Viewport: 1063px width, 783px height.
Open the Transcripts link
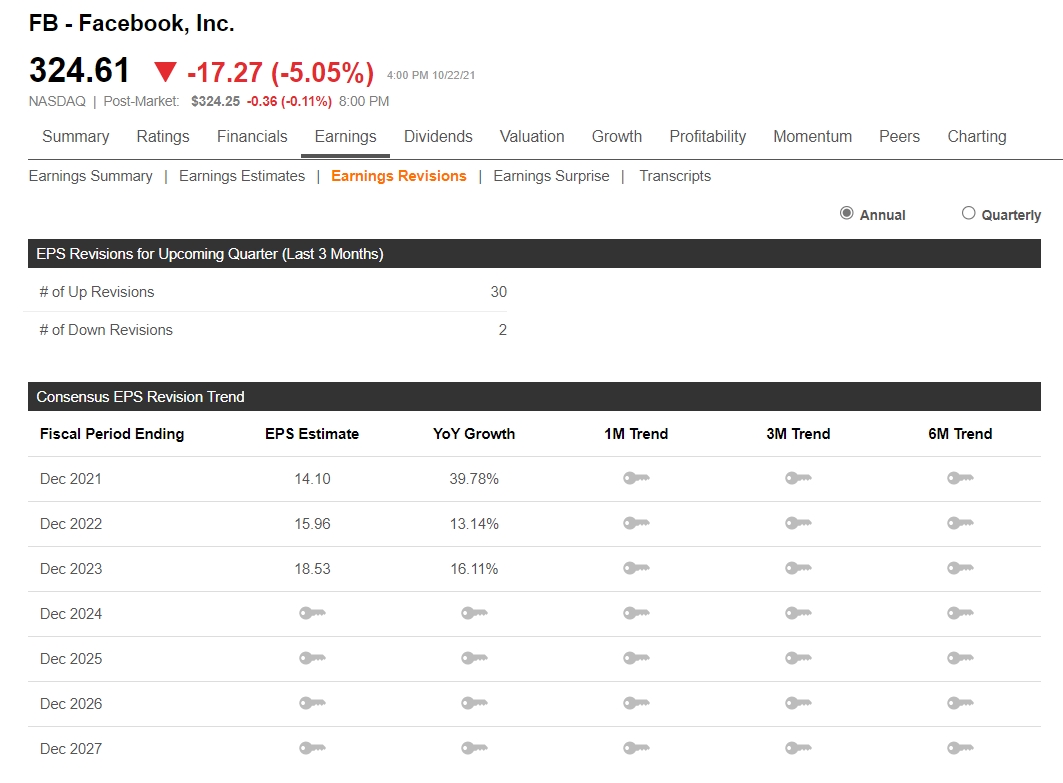pyautogui.click(x=675, y=176)
